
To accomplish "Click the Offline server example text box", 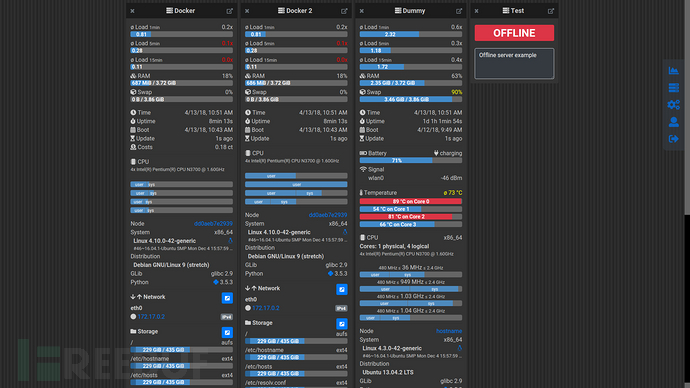I will tap(514, 64).
